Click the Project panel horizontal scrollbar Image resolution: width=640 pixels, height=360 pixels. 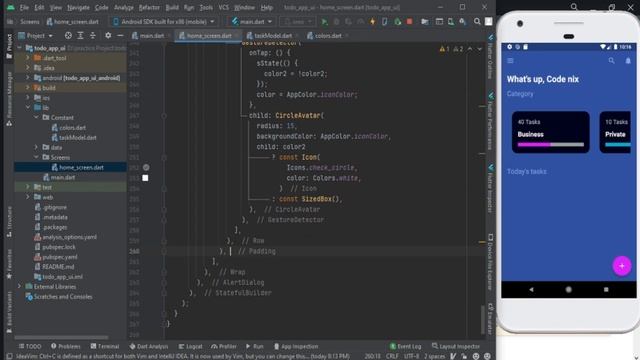click(x=61, y=338)
